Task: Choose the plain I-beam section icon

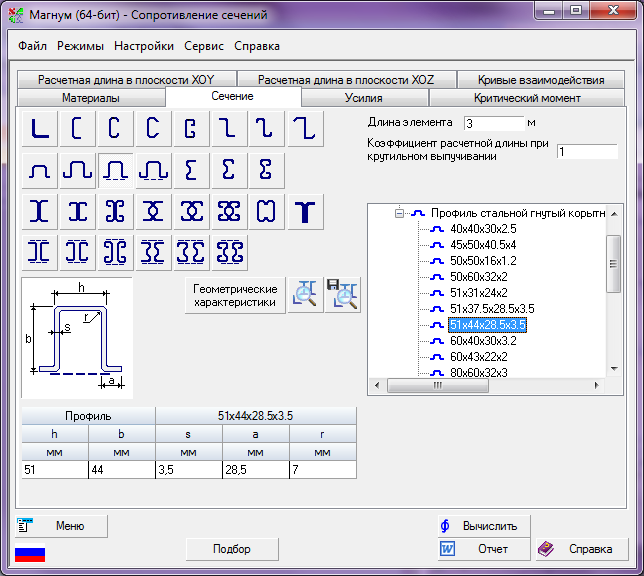Action: coord(39,211)
